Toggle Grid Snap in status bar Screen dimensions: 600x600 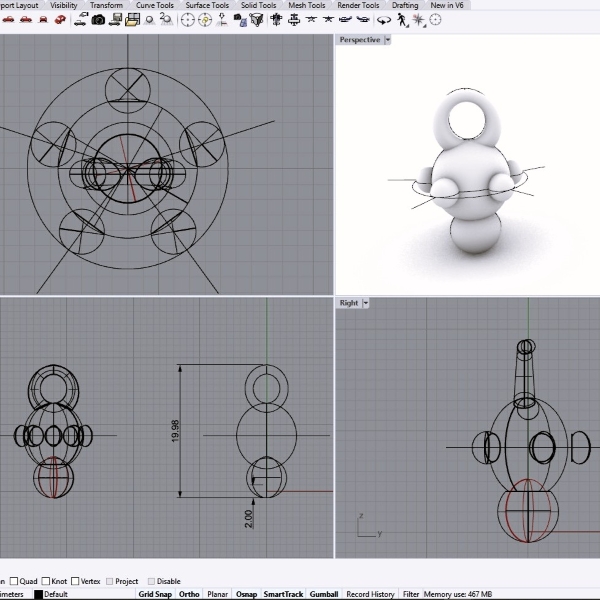(155, 594)
